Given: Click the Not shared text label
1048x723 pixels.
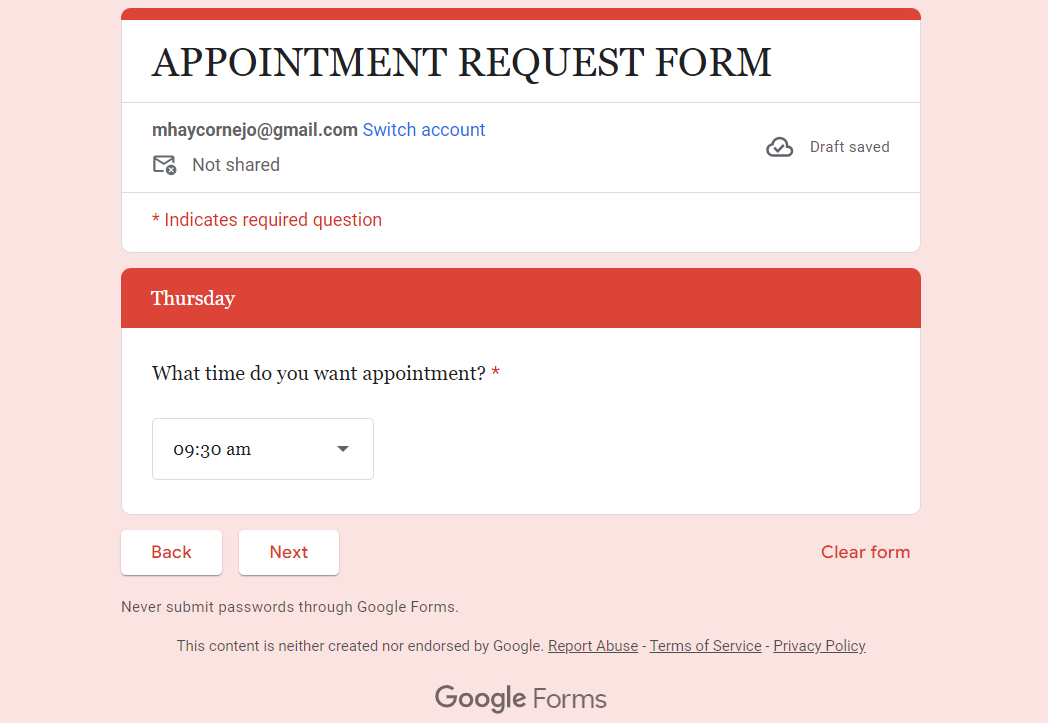Looking at the screenshot, I should click(x=236, y=165).
